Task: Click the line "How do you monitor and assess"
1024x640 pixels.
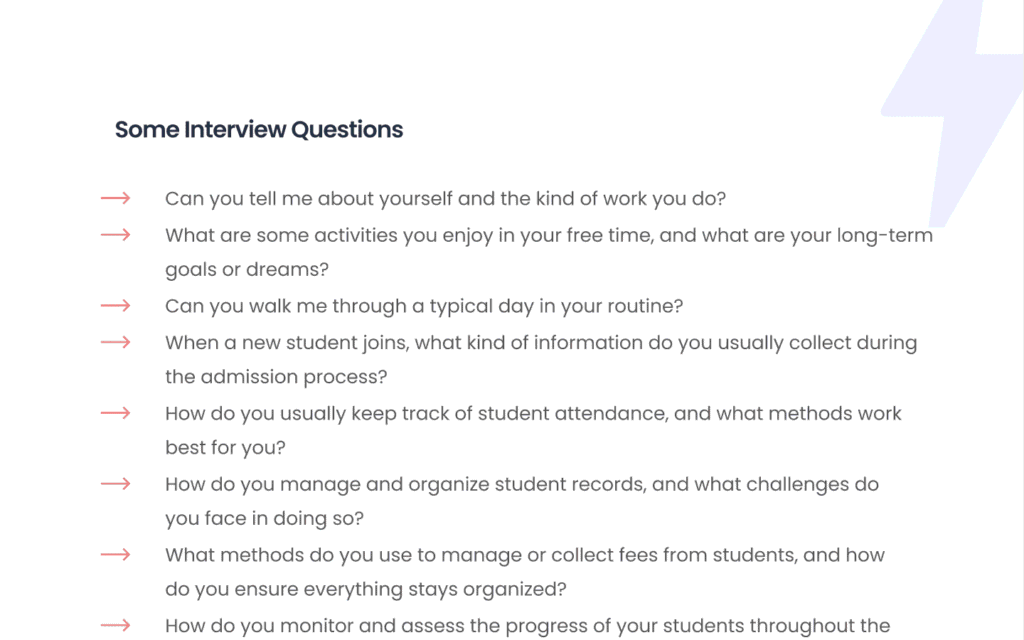Action: tap(527, 626)
